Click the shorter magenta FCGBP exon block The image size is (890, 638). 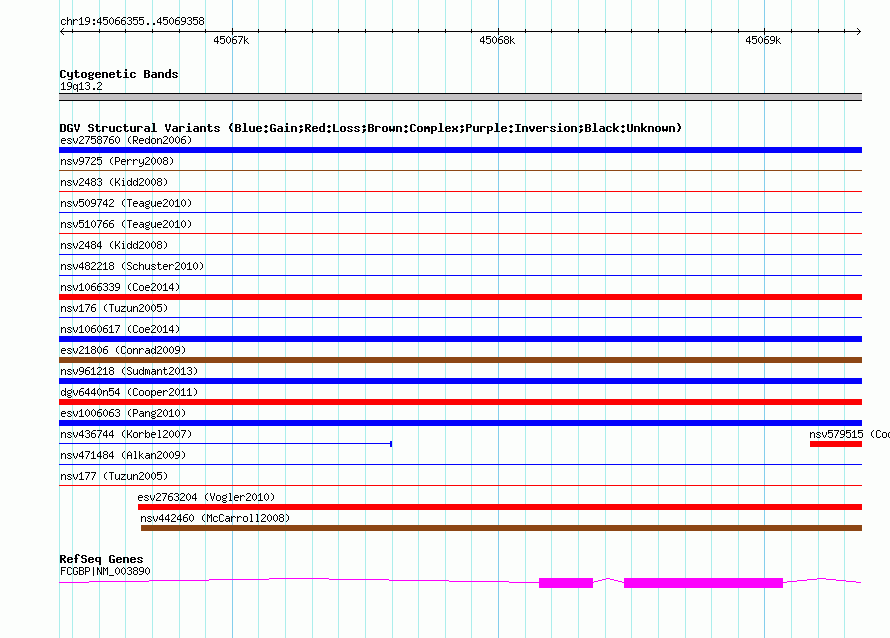[566, 583]
